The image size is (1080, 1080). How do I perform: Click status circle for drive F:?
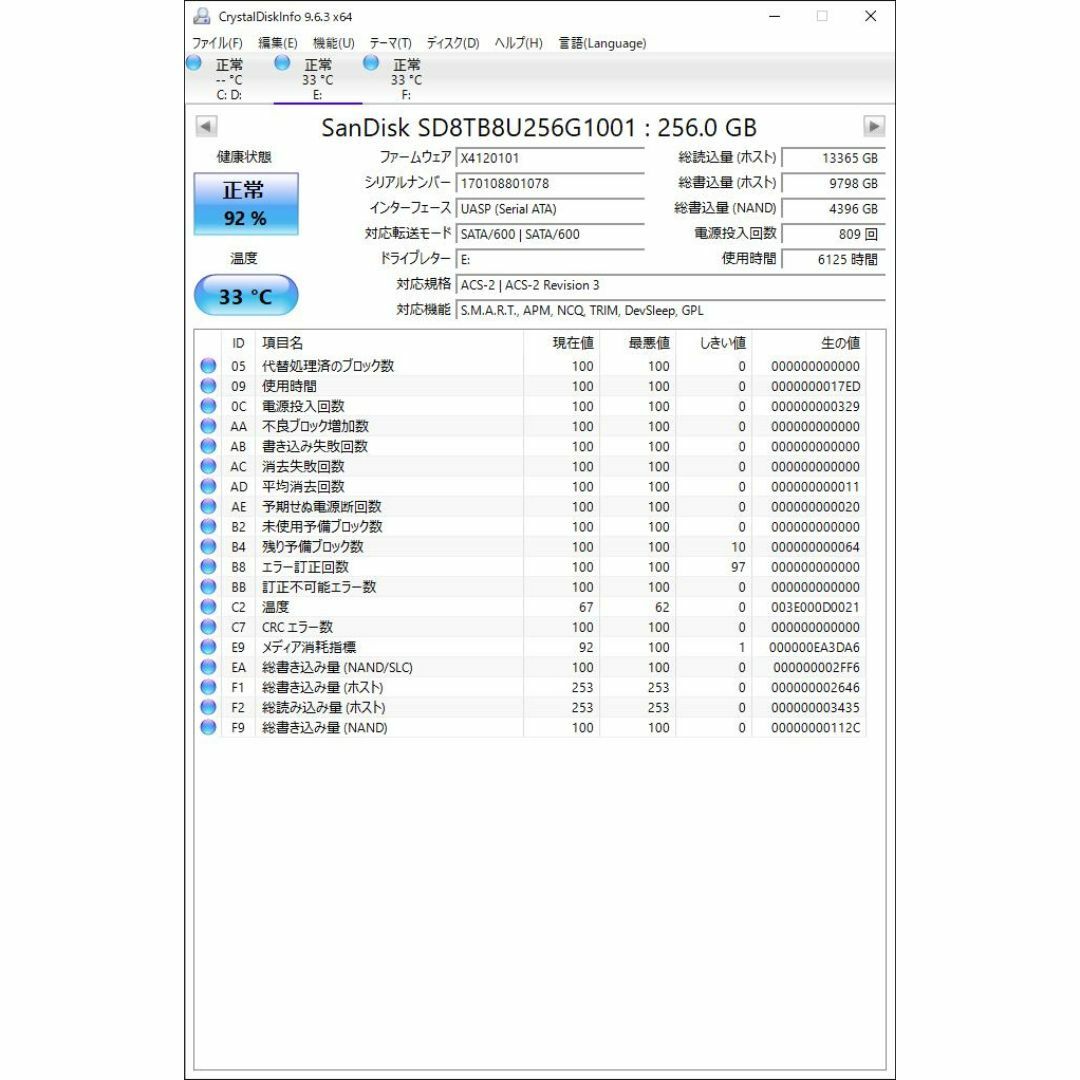tap(371, 63)
